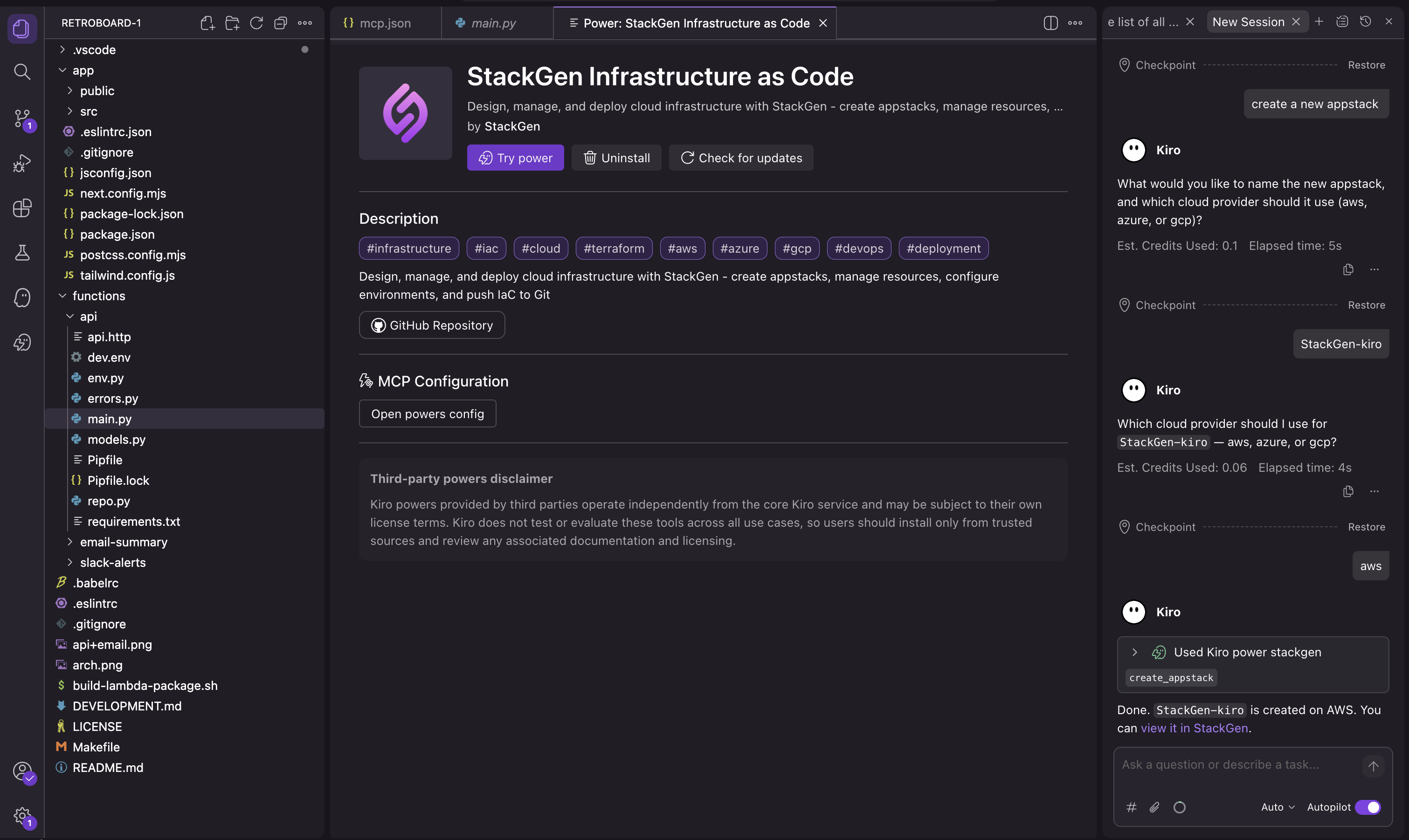Refresh the explorer file tree
The image size is (1409, 840).
pyautogui.click(x=256, y=23)
